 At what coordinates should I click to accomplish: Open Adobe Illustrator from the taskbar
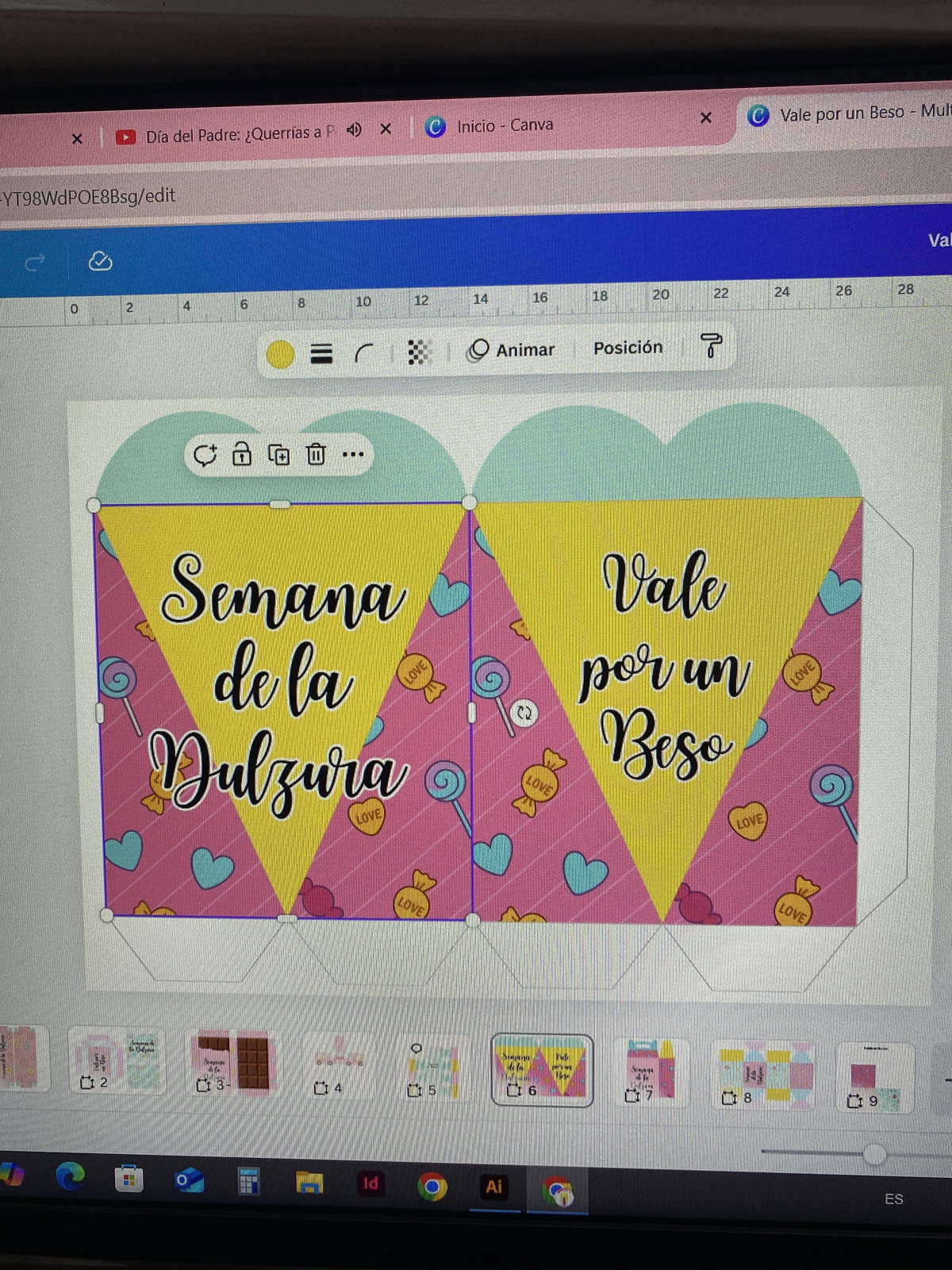pos(493,1186)
